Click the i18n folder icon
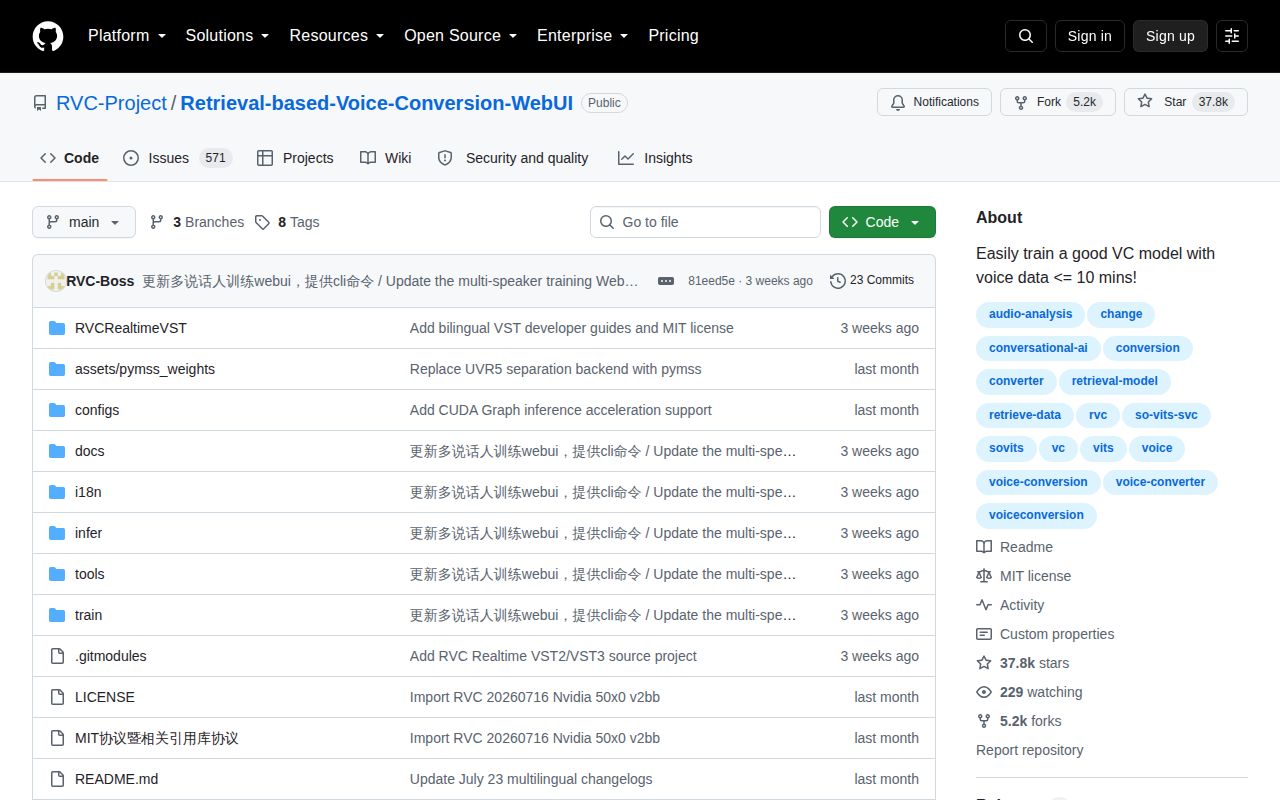1280x800 pixels. click(57, 492)
